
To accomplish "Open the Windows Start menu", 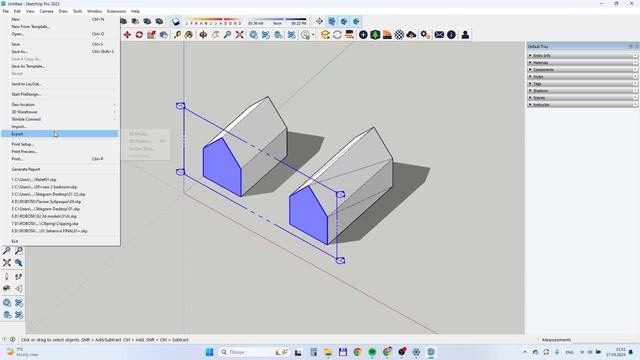I will point(209,352).
